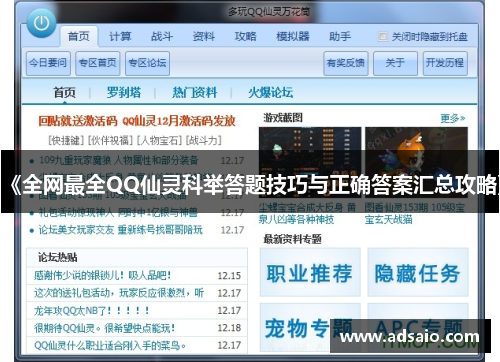
Task: Click the 关于 button
Action: click(395, 63)
